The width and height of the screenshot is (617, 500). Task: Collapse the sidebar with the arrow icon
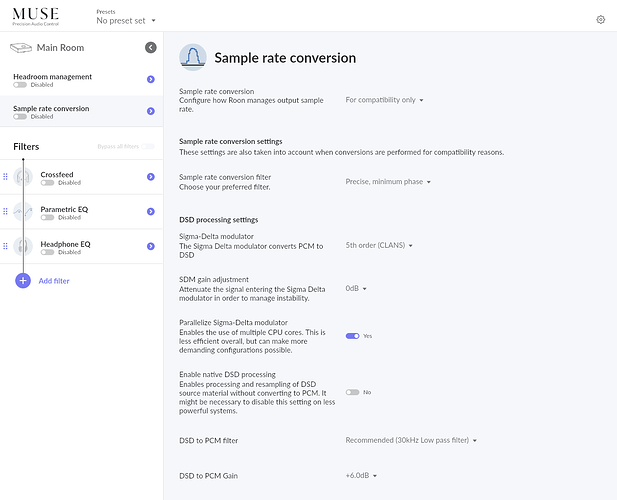151,47
